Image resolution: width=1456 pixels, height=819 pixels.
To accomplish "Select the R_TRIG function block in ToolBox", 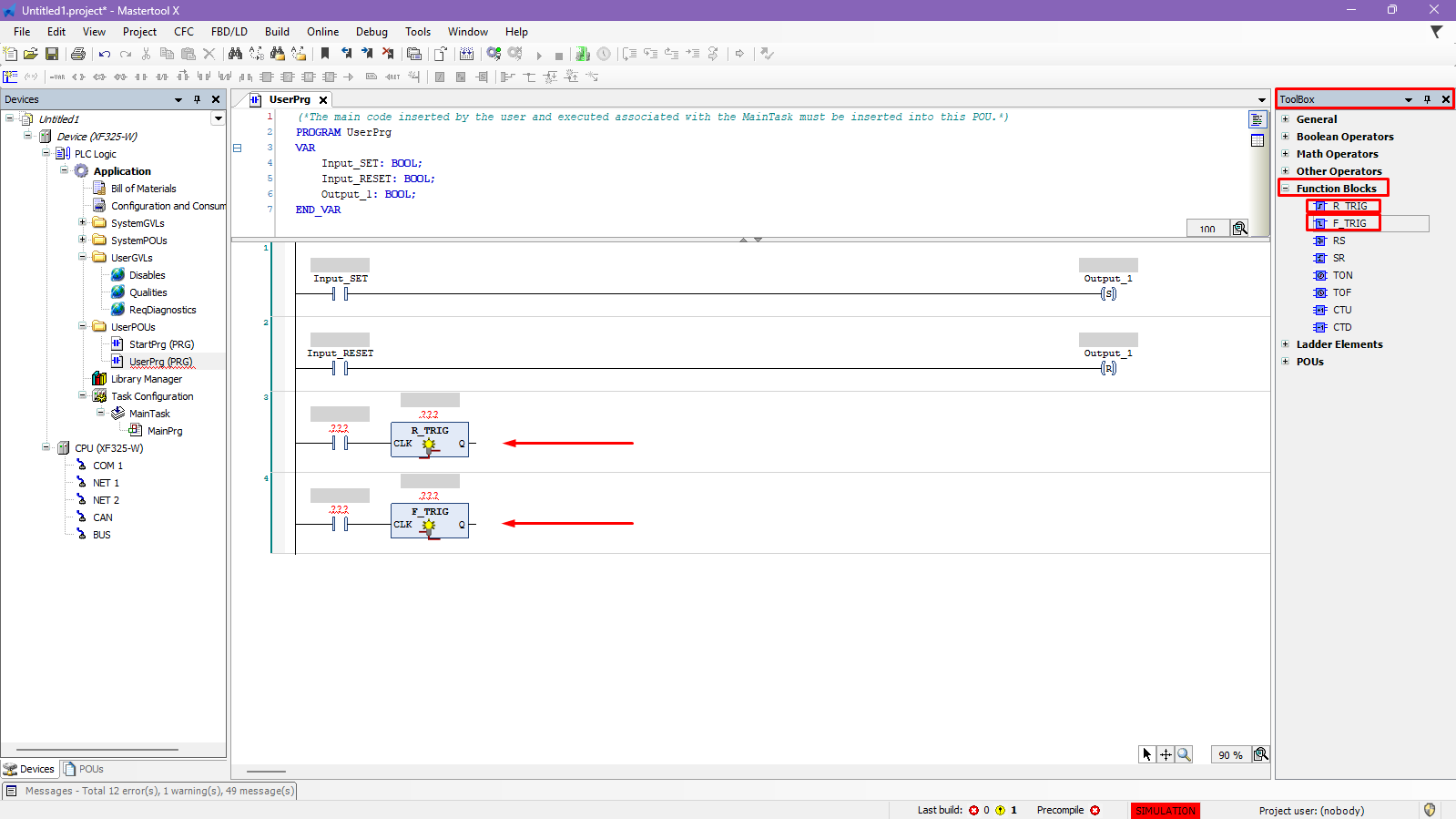I will click(x=1349, y=206).
